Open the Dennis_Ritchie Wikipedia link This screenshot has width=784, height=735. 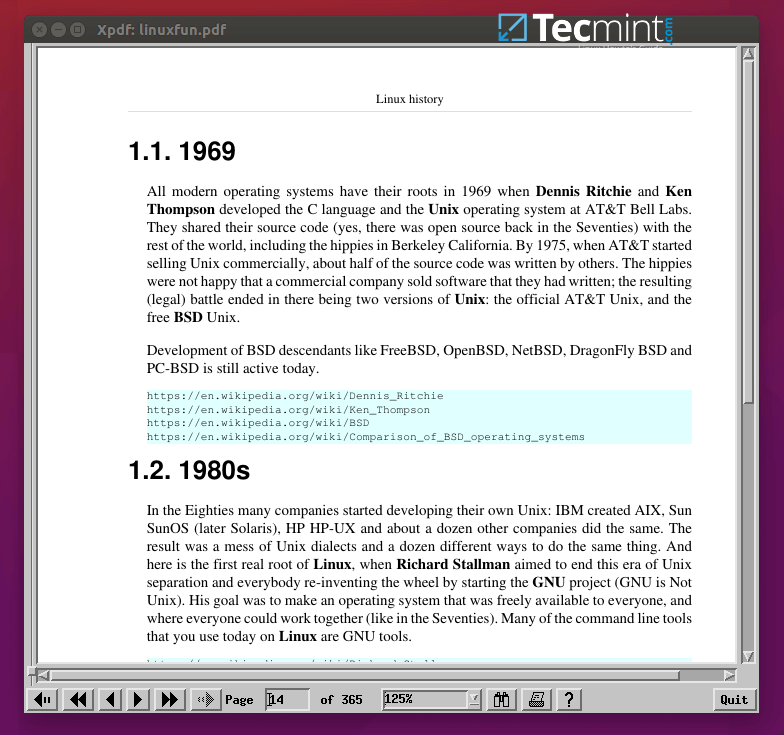295,396
